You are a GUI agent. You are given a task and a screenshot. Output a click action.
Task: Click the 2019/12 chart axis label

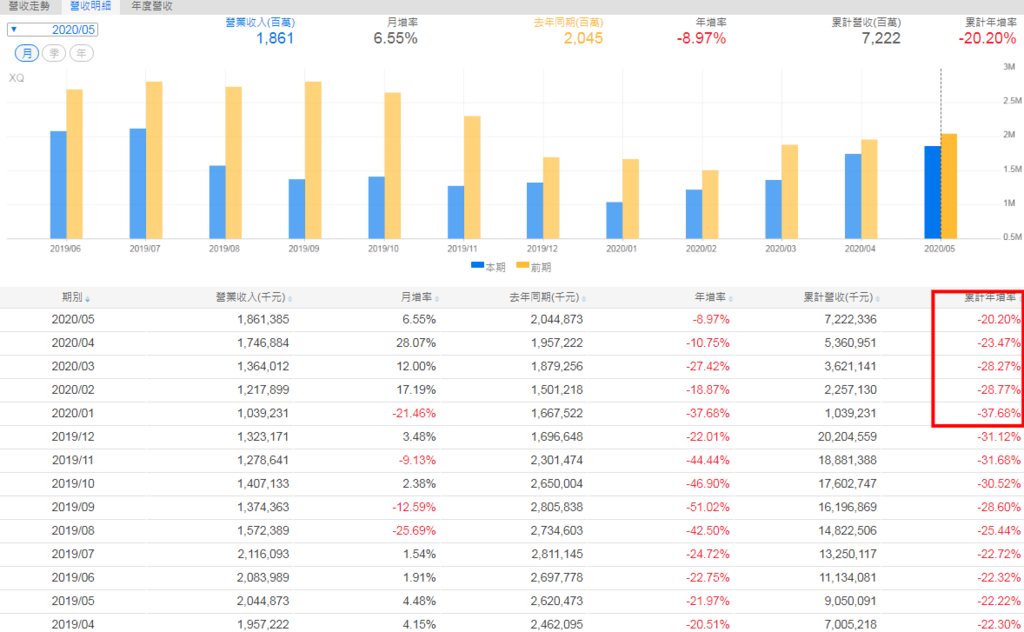tap(542, 249)
